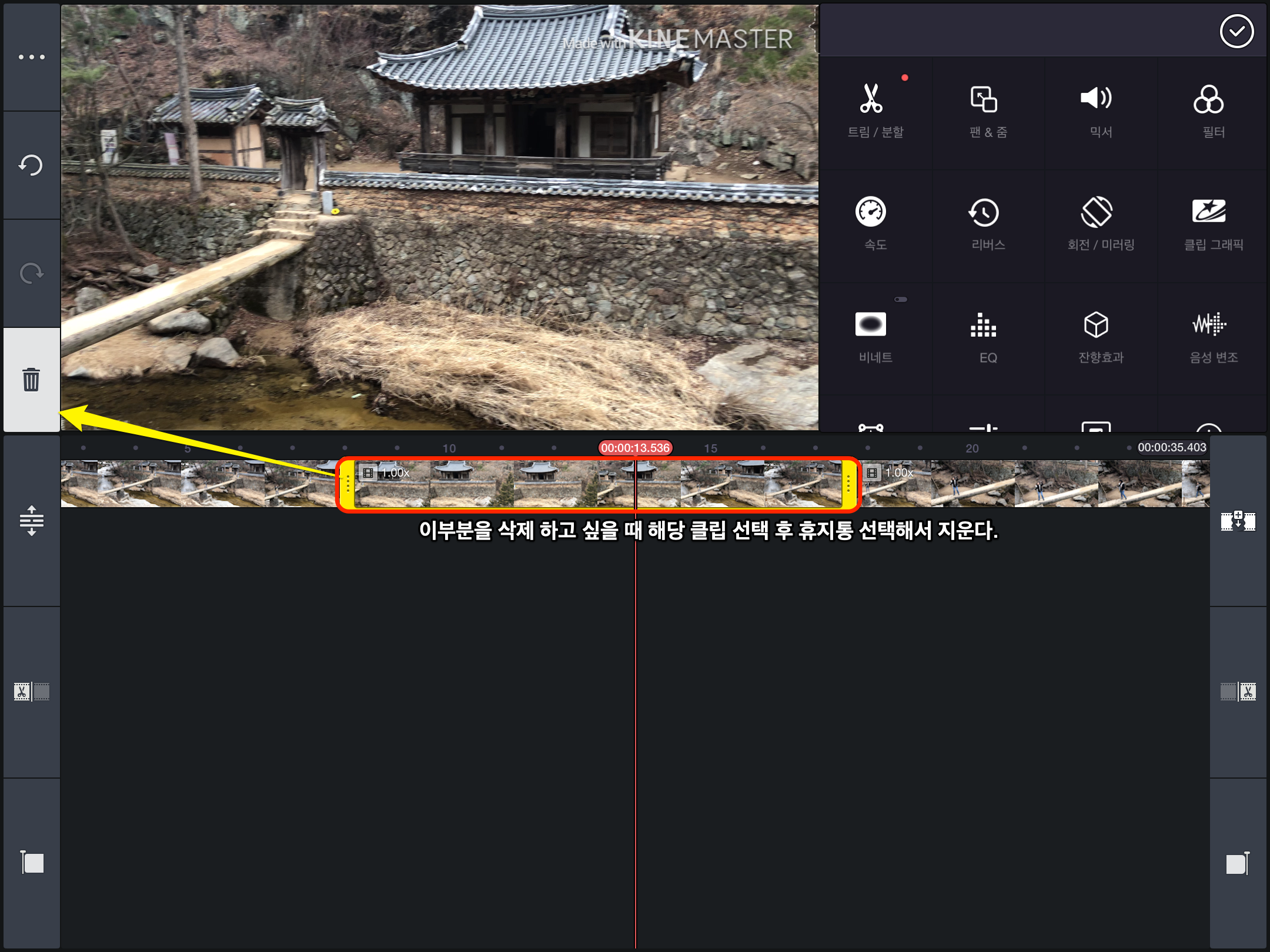Image resolution: width=1270 pixels, height=952 pixels.
Task: Open the three-dot more menu
Action: pyautogui.click(x=31, y=57)
